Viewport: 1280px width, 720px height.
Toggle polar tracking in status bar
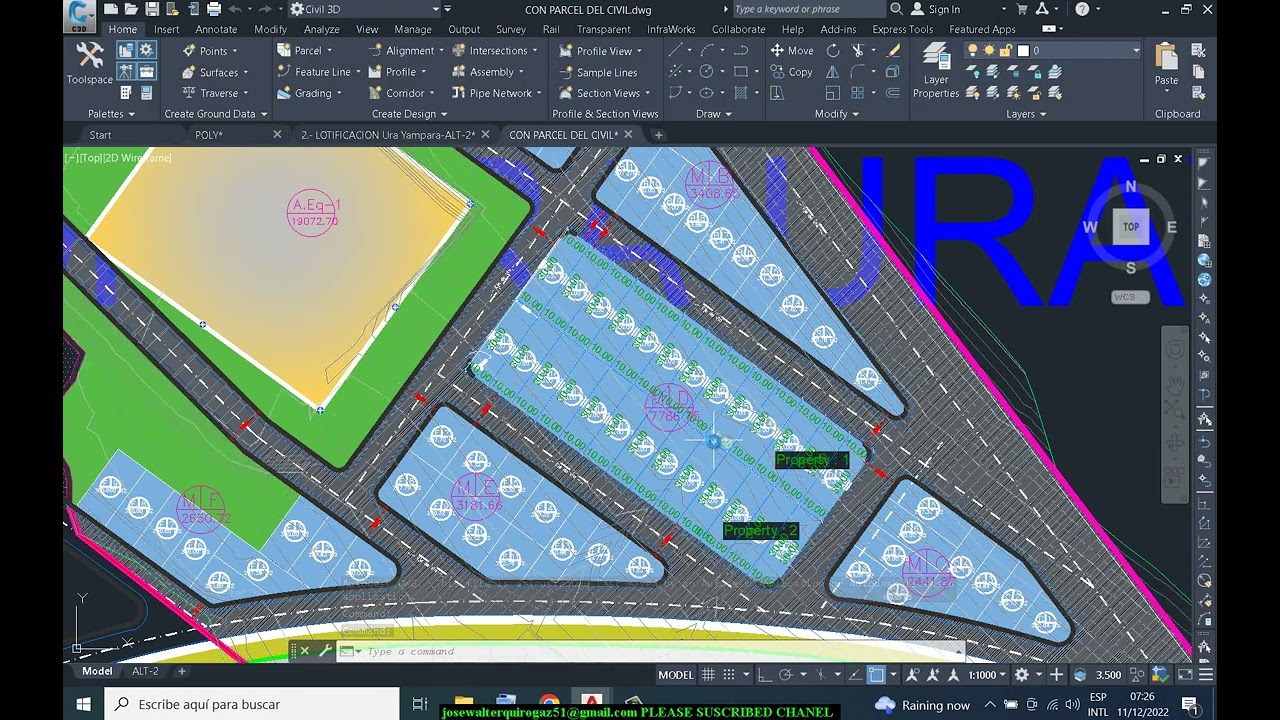786,675
